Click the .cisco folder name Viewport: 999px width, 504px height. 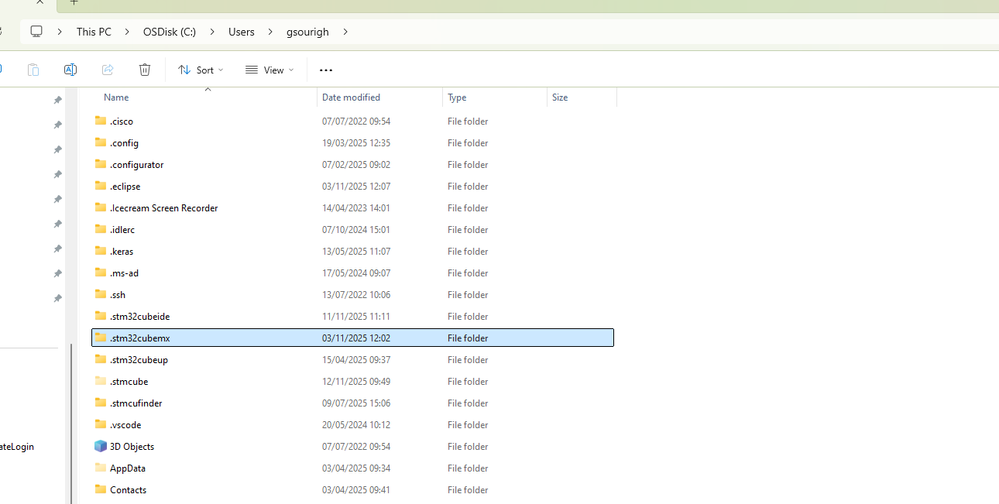tap(121, 121)
